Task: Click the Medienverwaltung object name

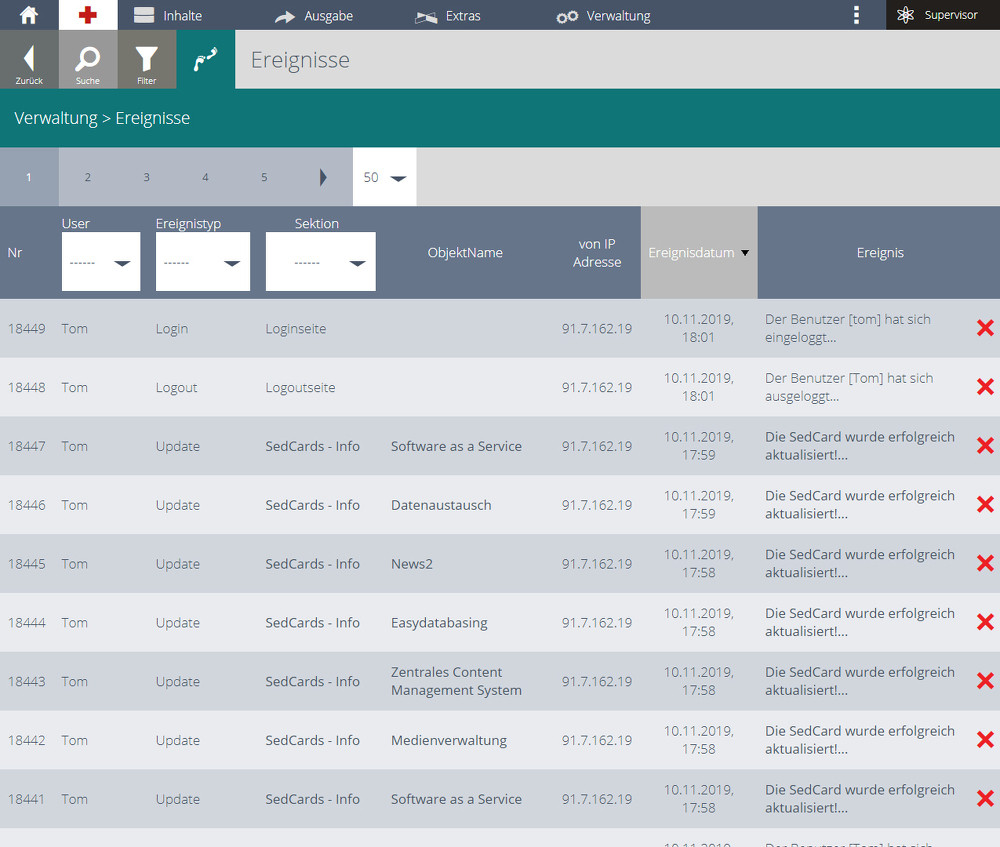Action: coord(449,740)
